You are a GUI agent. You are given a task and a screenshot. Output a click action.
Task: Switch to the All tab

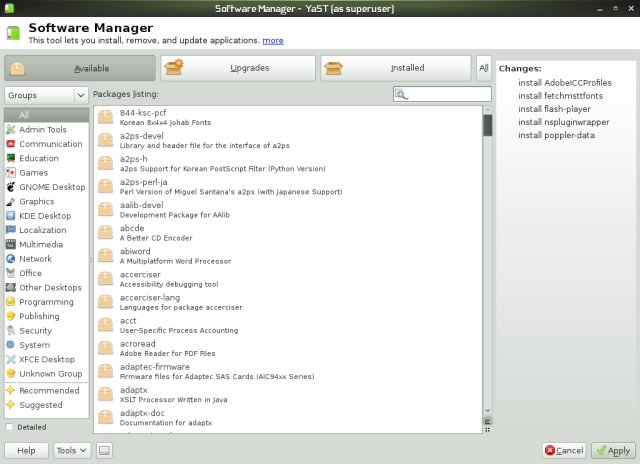coord(484,68)
